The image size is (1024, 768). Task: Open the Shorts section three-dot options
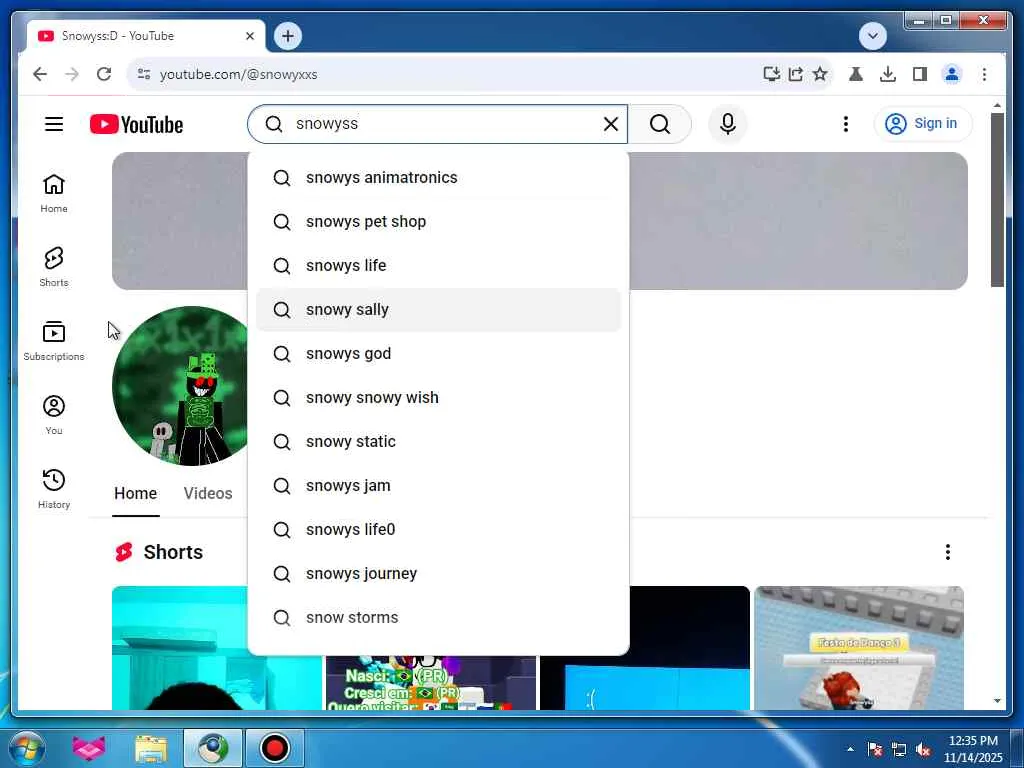tap(948, 552)
